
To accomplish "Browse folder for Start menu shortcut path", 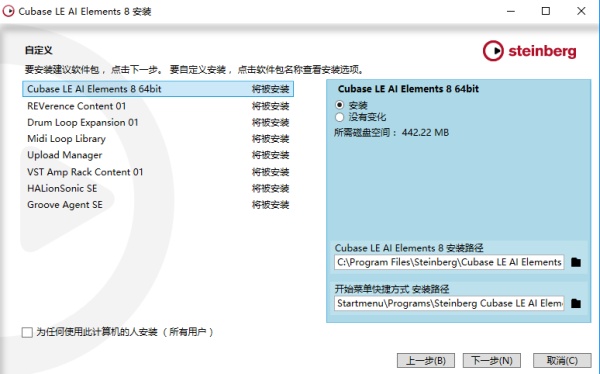I will (x=576, y=304).
